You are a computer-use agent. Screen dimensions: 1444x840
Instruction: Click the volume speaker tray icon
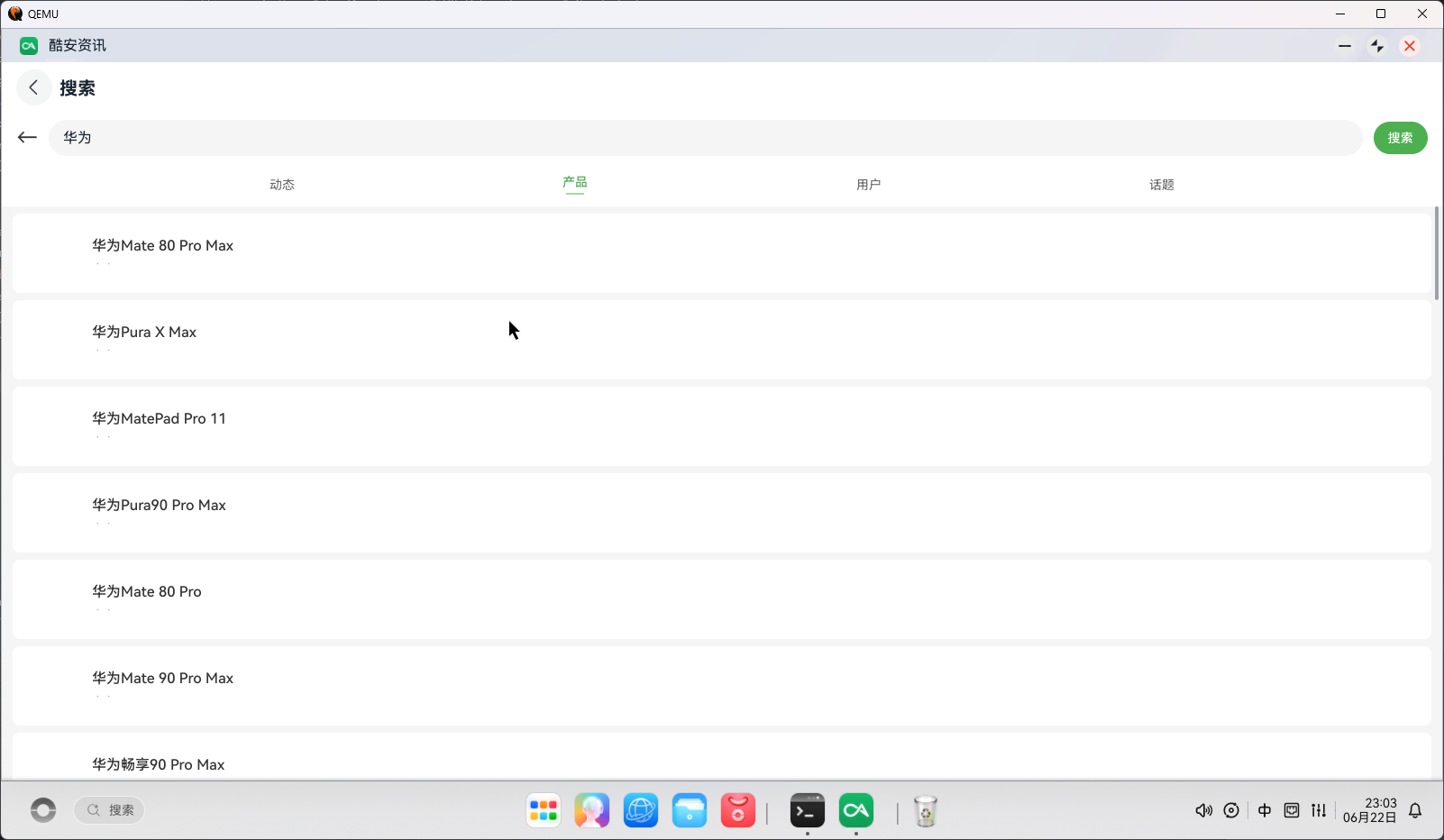coord(1203,810)
